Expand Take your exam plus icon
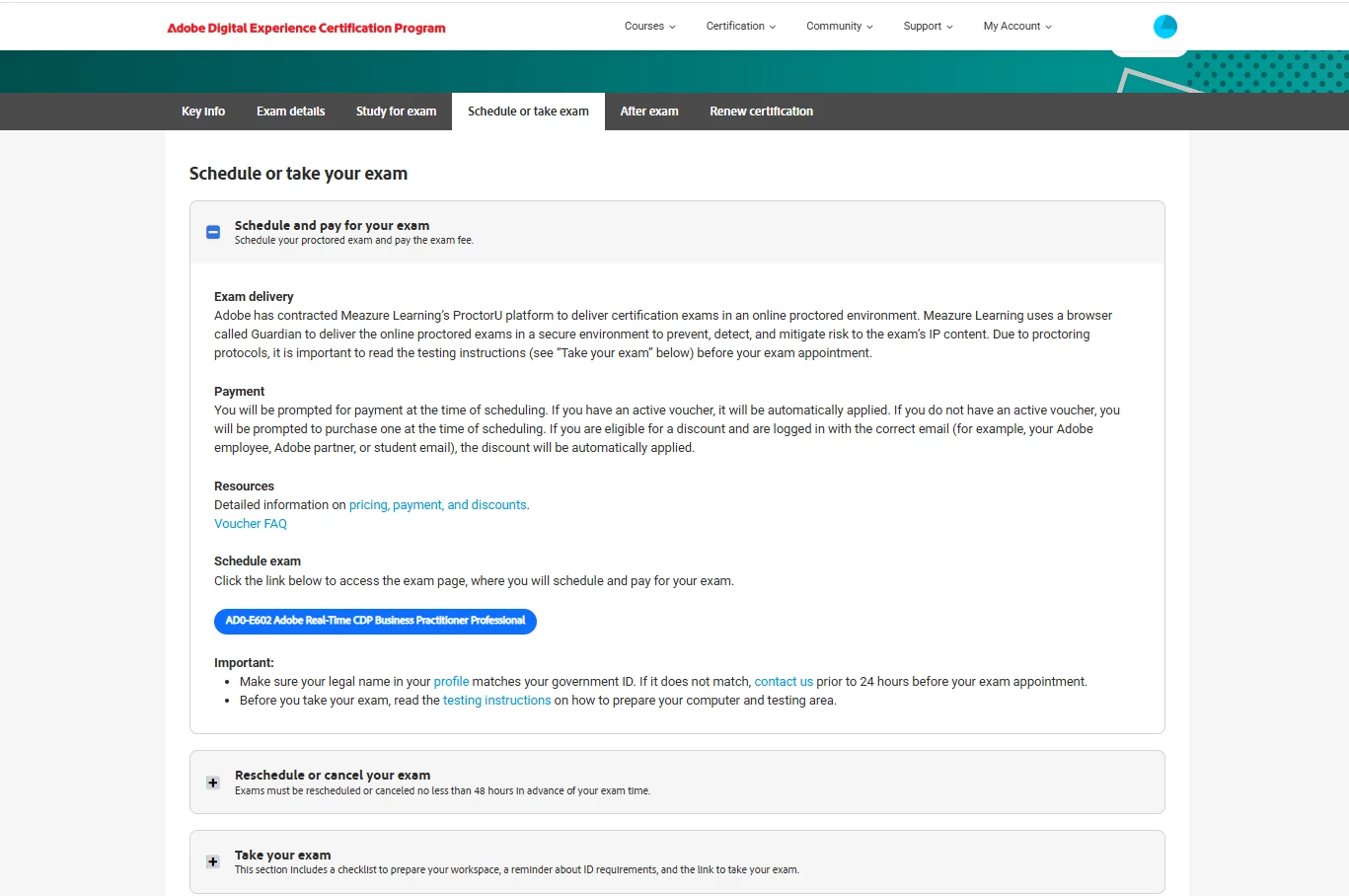The height and width of the screenshot is (896, 1349). click(213, 861)
